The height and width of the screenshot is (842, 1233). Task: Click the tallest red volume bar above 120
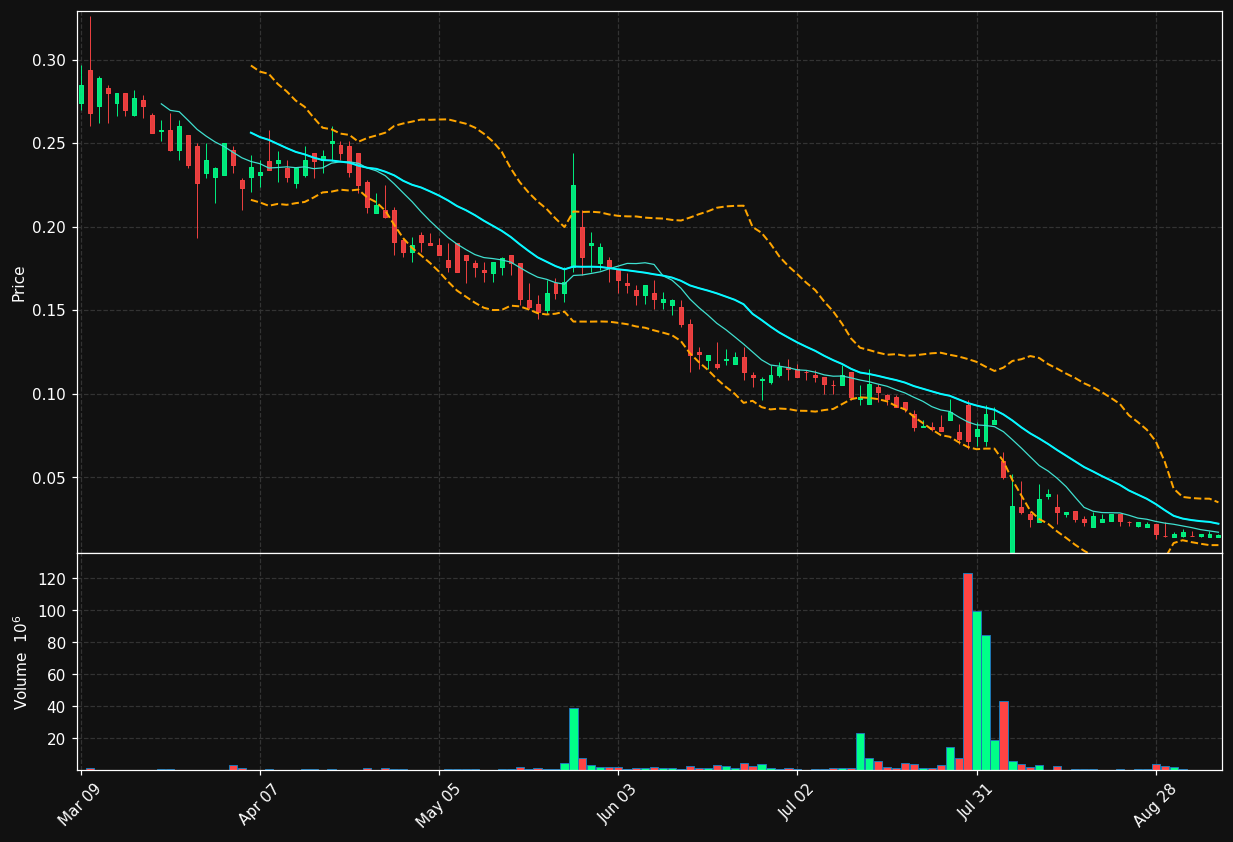pos(968,672)
